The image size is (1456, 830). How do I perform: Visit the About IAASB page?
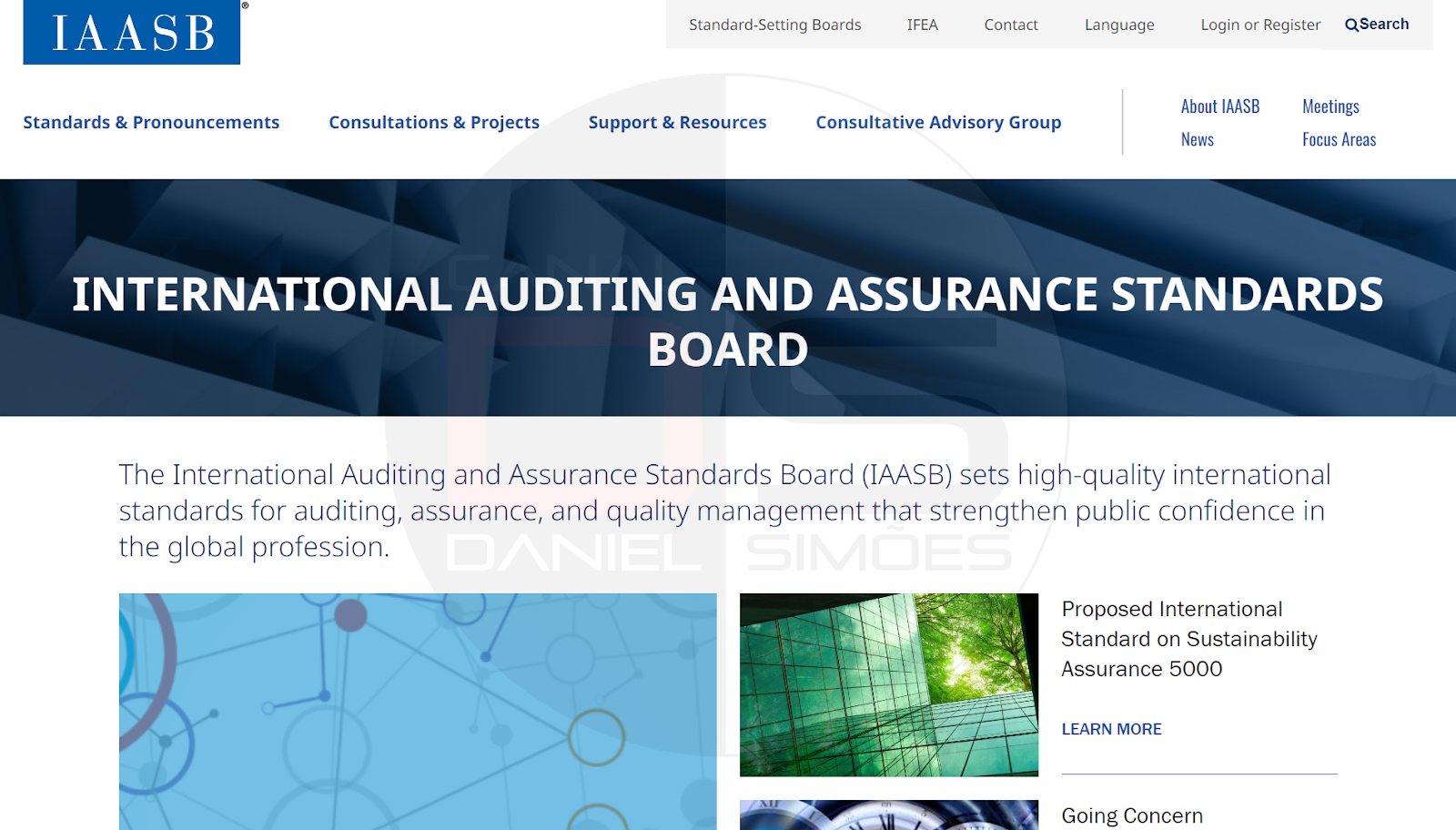1220,106
